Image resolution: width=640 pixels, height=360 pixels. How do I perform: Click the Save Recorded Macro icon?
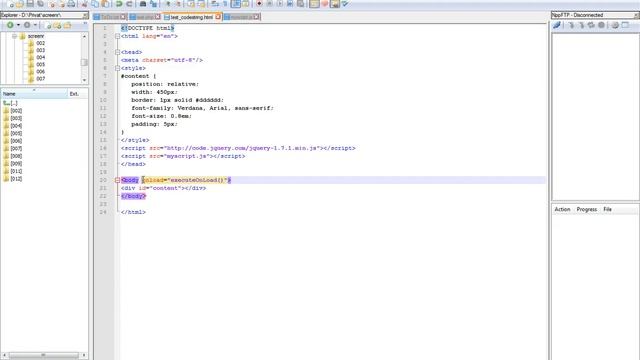coord(301,4)
